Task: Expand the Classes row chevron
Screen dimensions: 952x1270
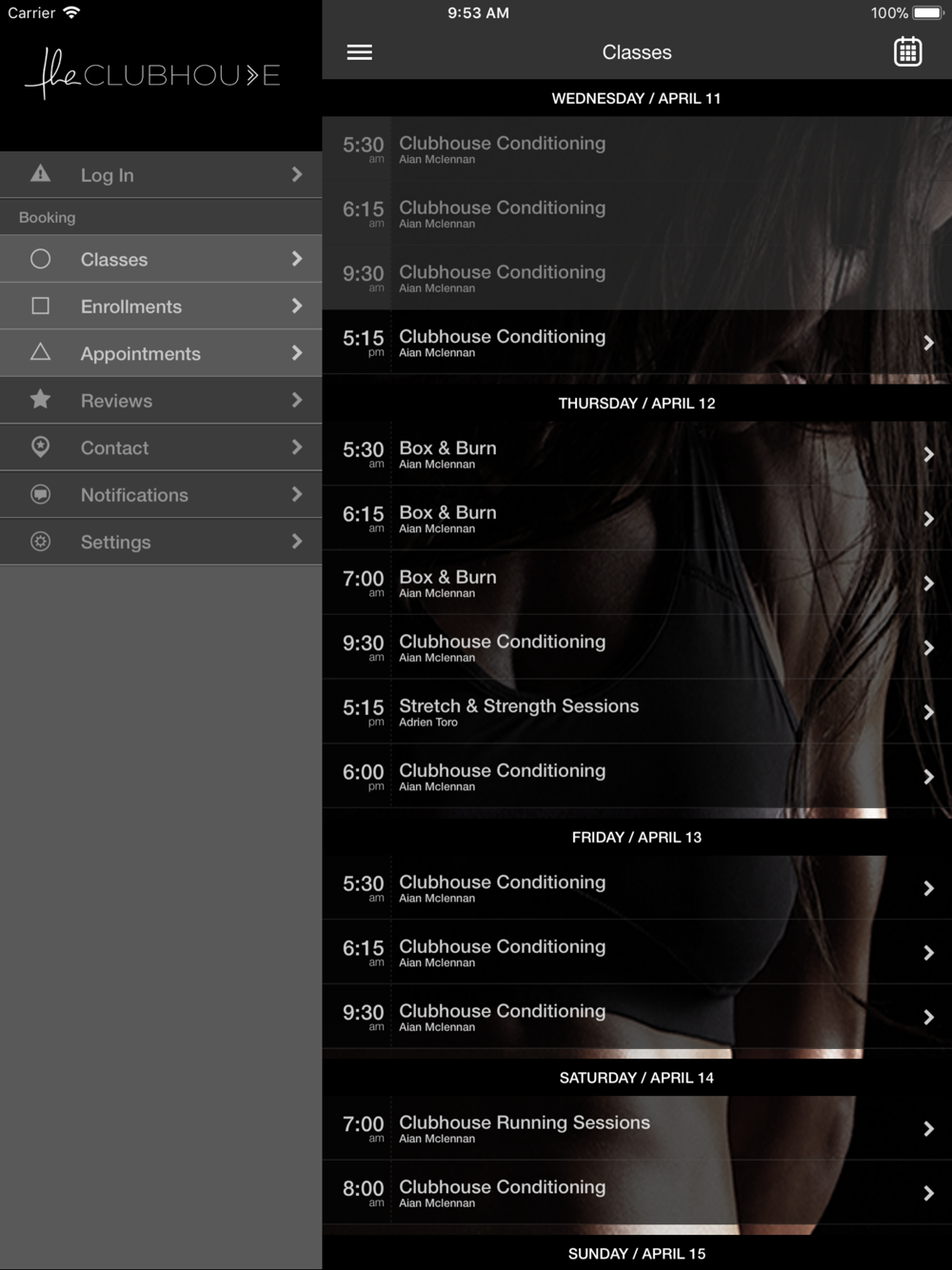Action: [297, 259]
